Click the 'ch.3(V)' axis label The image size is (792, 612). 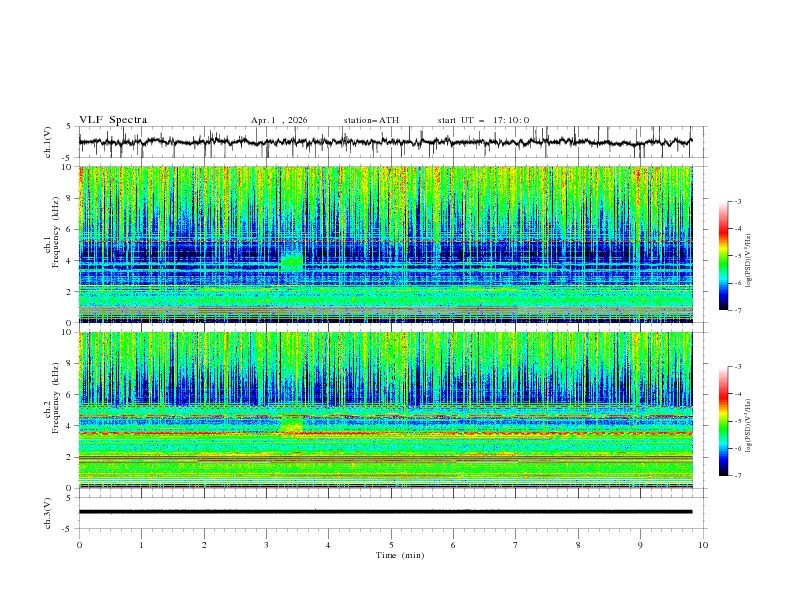tap(48, 513)
